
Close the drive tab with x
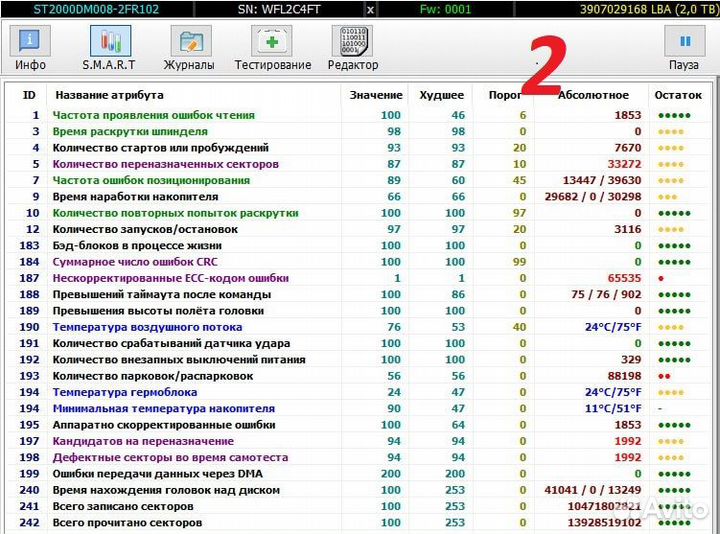click(x=371, y=9)
